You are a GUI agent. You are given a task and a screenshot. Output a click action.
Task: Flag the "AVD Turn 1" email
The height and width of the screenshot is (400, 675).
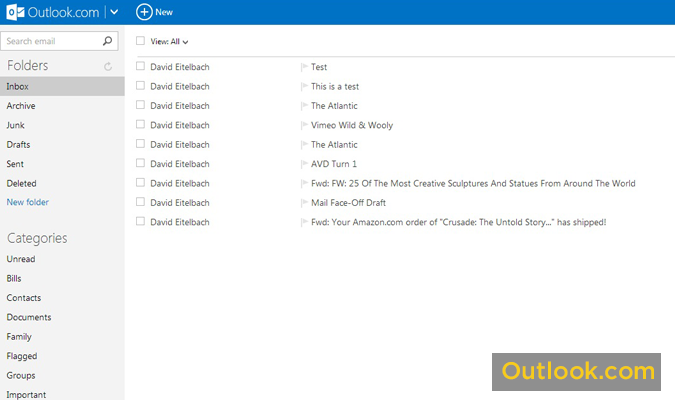coord(304,164)
